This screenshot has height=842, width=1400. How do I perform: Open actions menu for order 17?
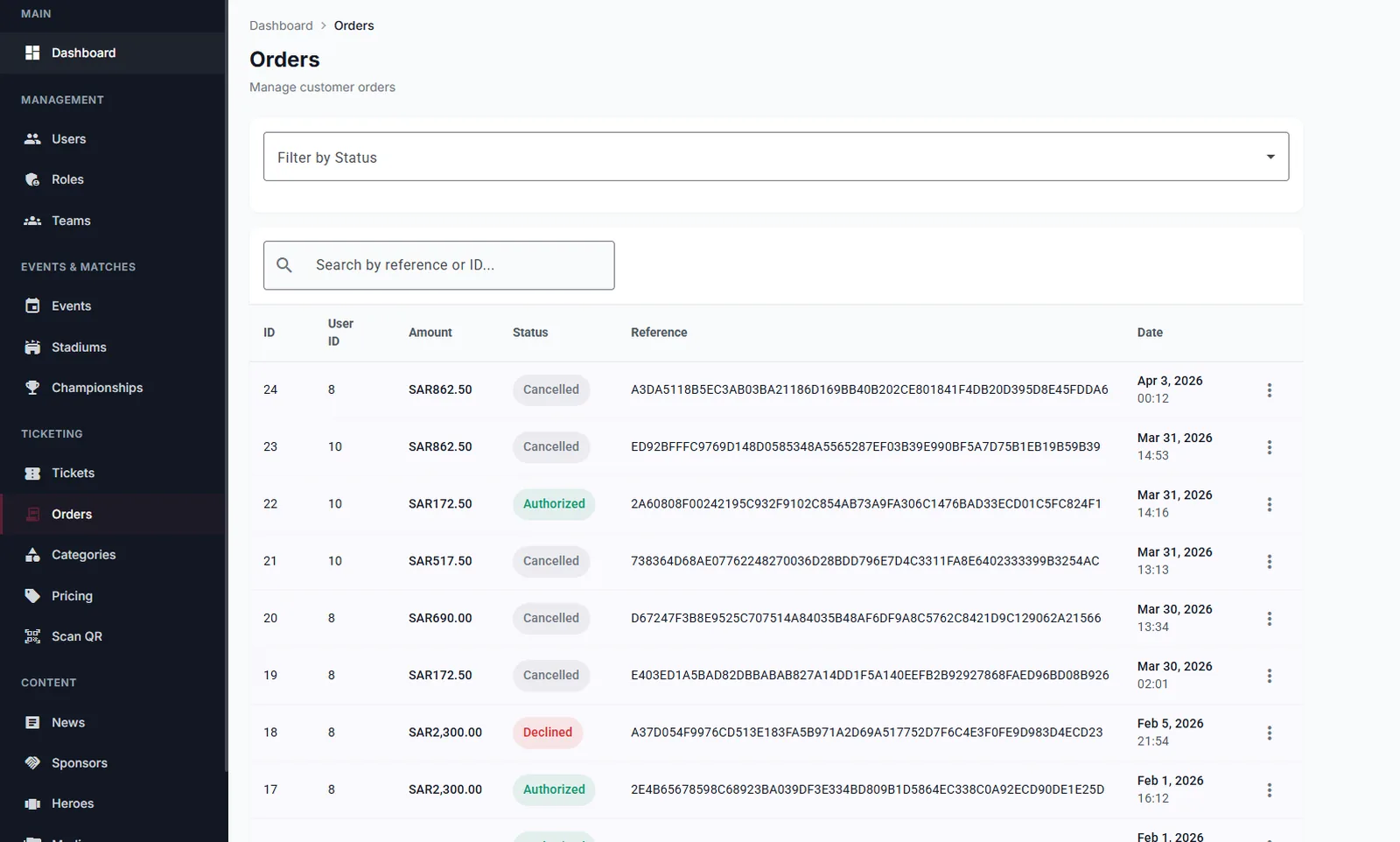[1269, 789]
